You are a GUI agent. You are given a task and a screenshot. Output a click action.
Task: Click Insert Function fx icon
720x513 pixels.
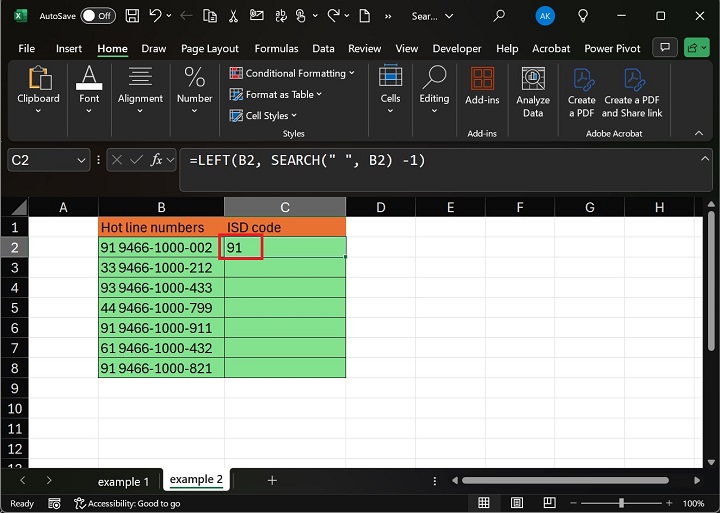157,160
